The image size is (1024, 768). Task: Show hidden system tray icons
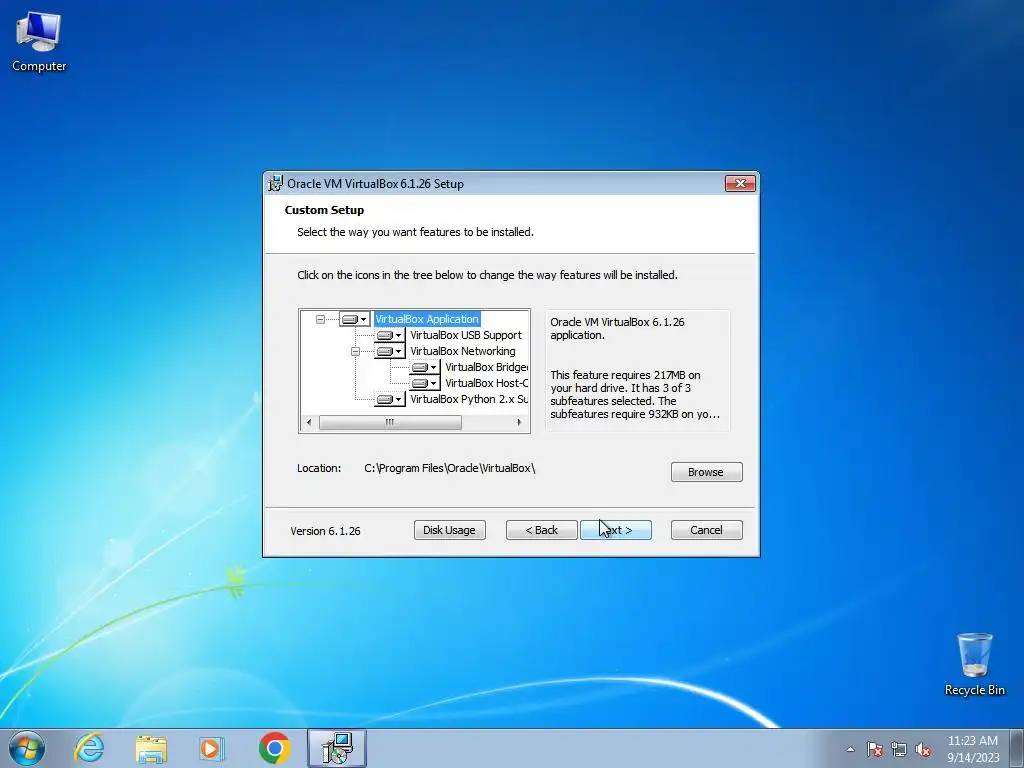(850, 749)
